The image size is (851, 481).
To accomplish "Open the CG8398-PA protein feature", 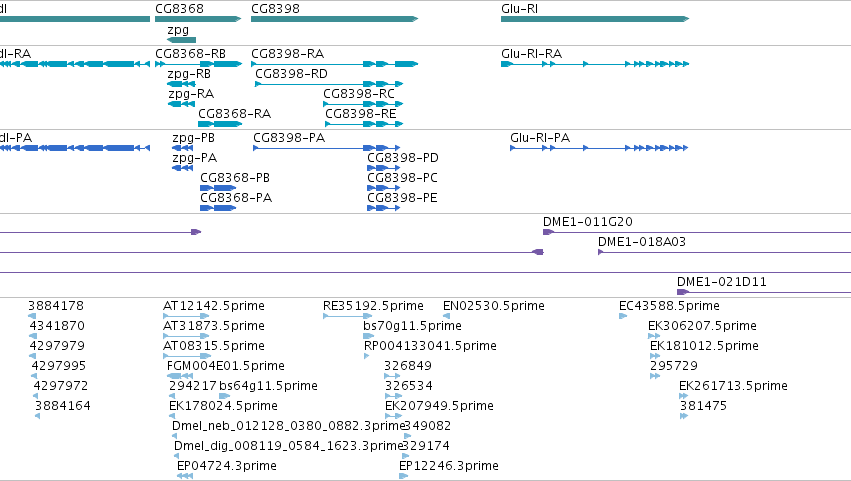I will [x=326, y=148].
